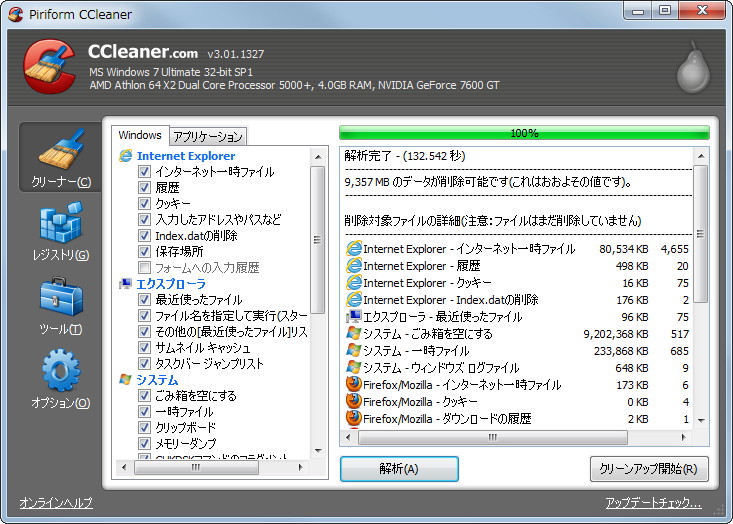Click the results vertical scrollbar thumb
This screenshot has height=524, width=733.
point(701,234)
